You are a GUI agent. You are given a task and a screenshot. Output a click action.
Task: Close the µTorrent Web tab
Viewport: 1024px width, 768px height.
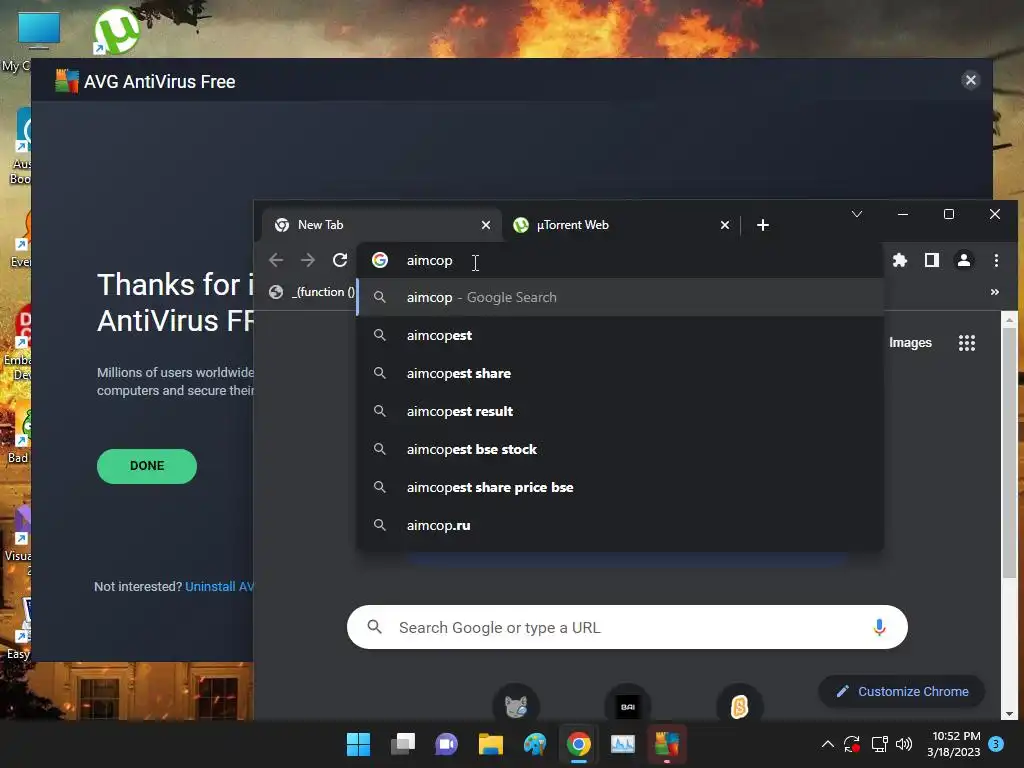[724, 225]
